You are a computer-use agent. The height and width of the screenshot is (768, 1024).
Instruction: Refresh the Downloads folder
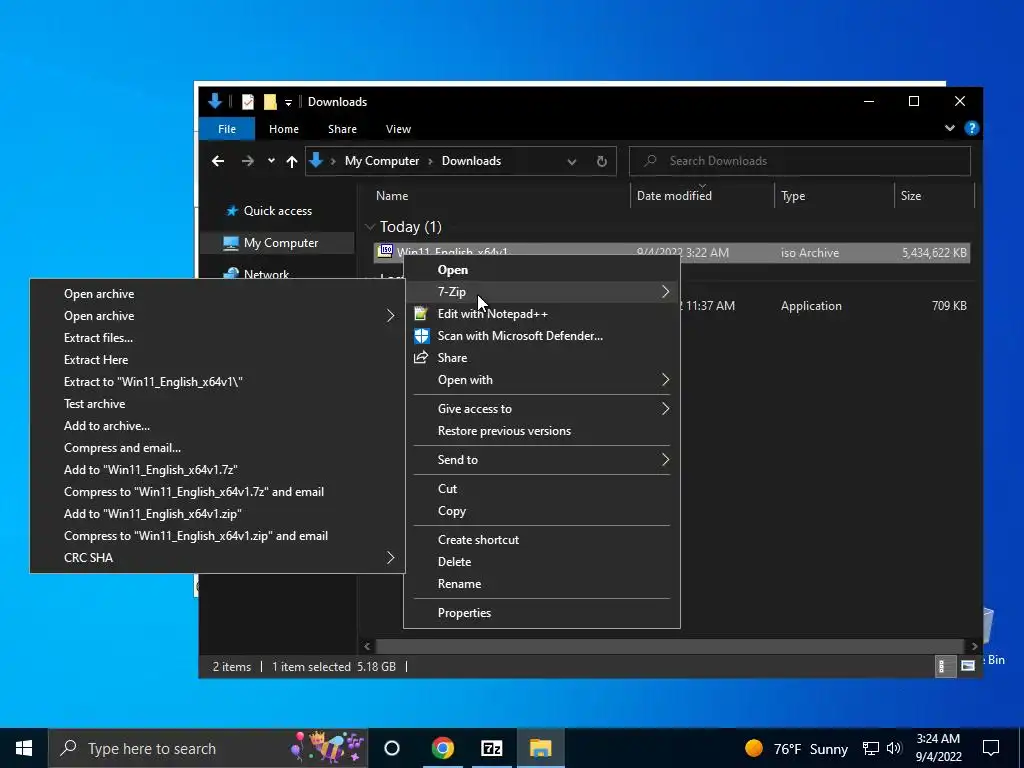click(x=601, y=161)
